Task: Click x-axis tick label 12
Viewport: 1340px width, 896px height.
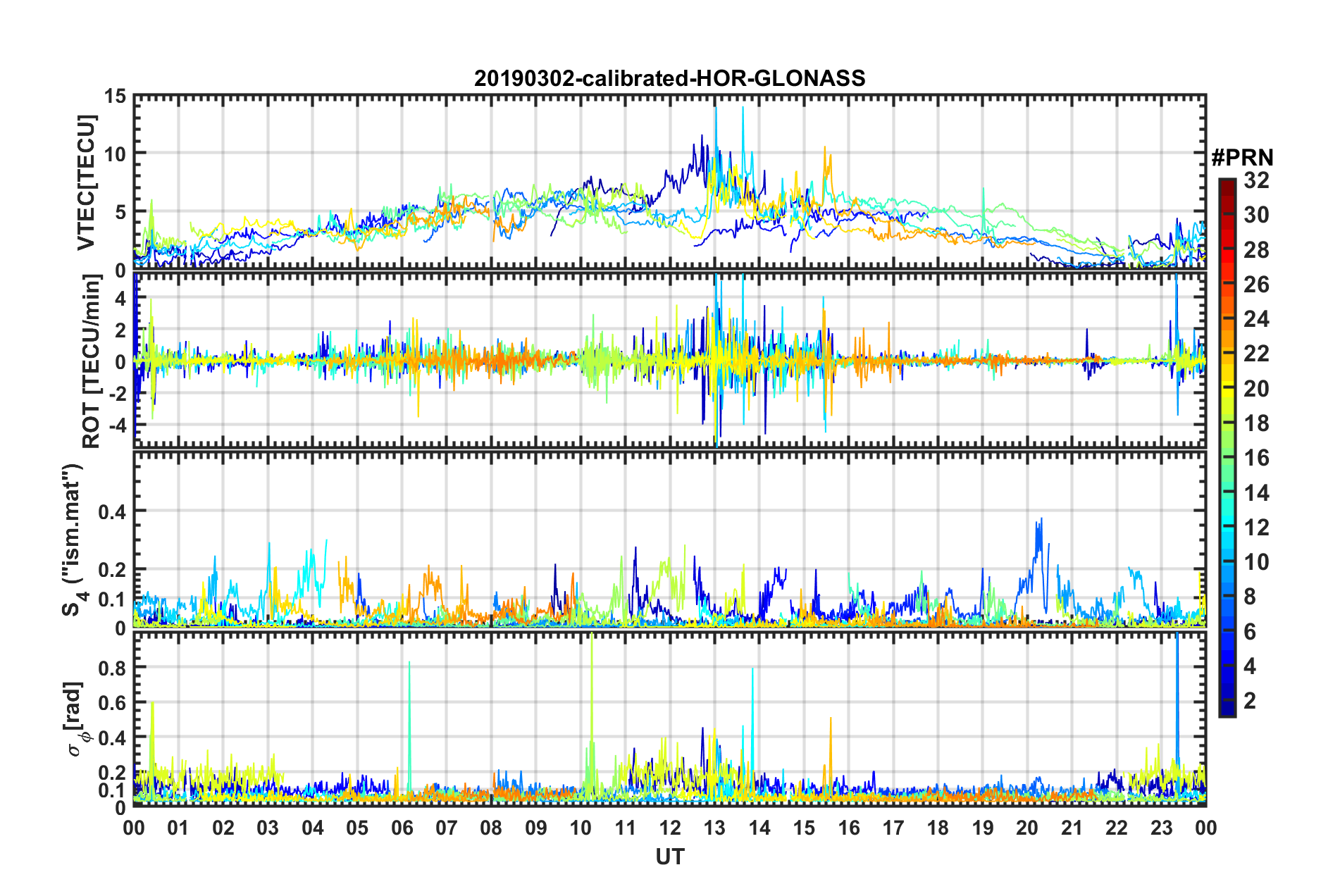Action: [x=669, y=827]
